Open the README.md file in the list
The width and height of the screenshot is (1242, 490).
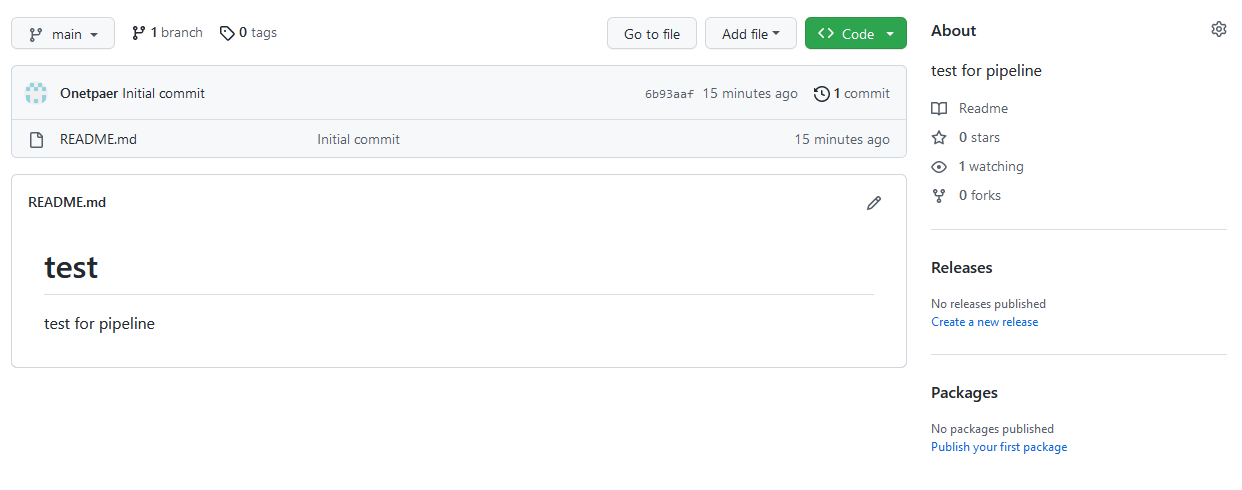tap(98, 139)
